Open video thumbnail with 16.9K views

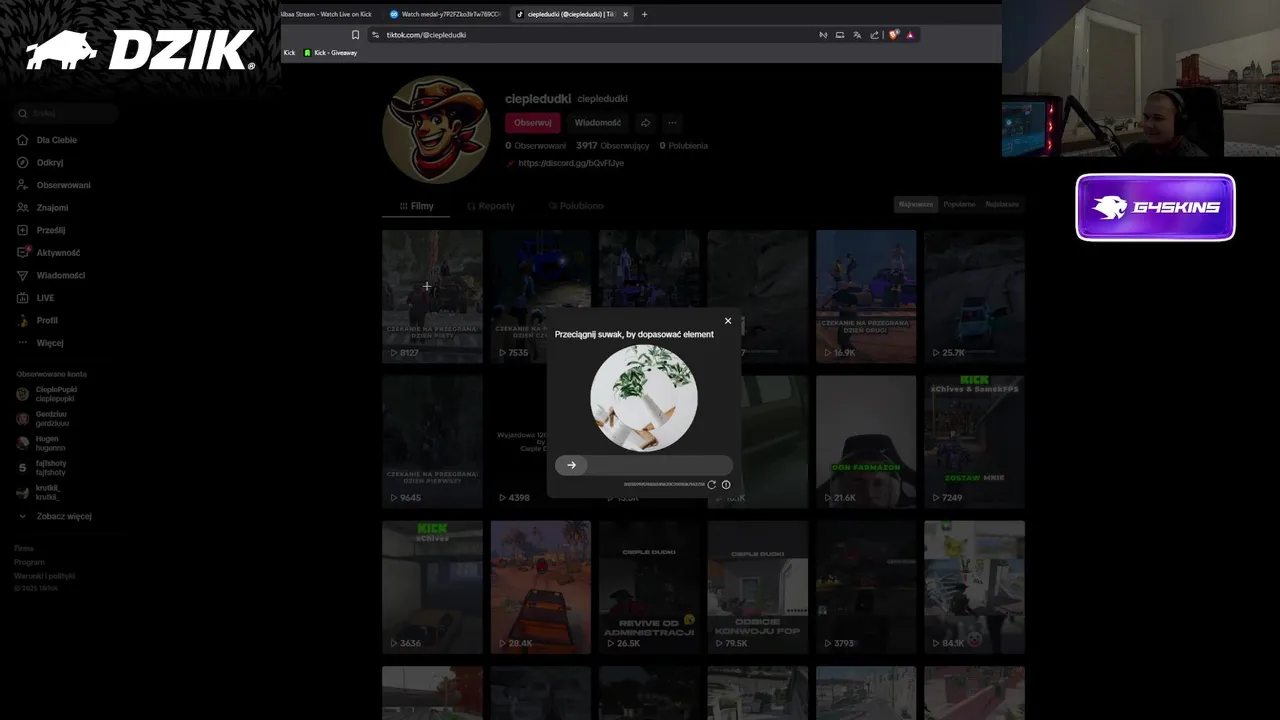[866, 296]
